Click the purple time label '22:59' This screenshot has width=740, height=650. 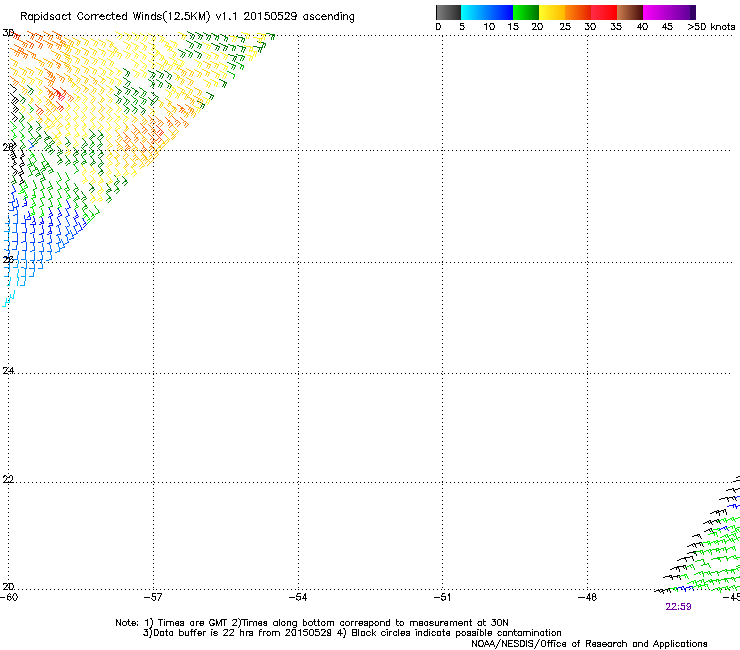tap(678, 607)
